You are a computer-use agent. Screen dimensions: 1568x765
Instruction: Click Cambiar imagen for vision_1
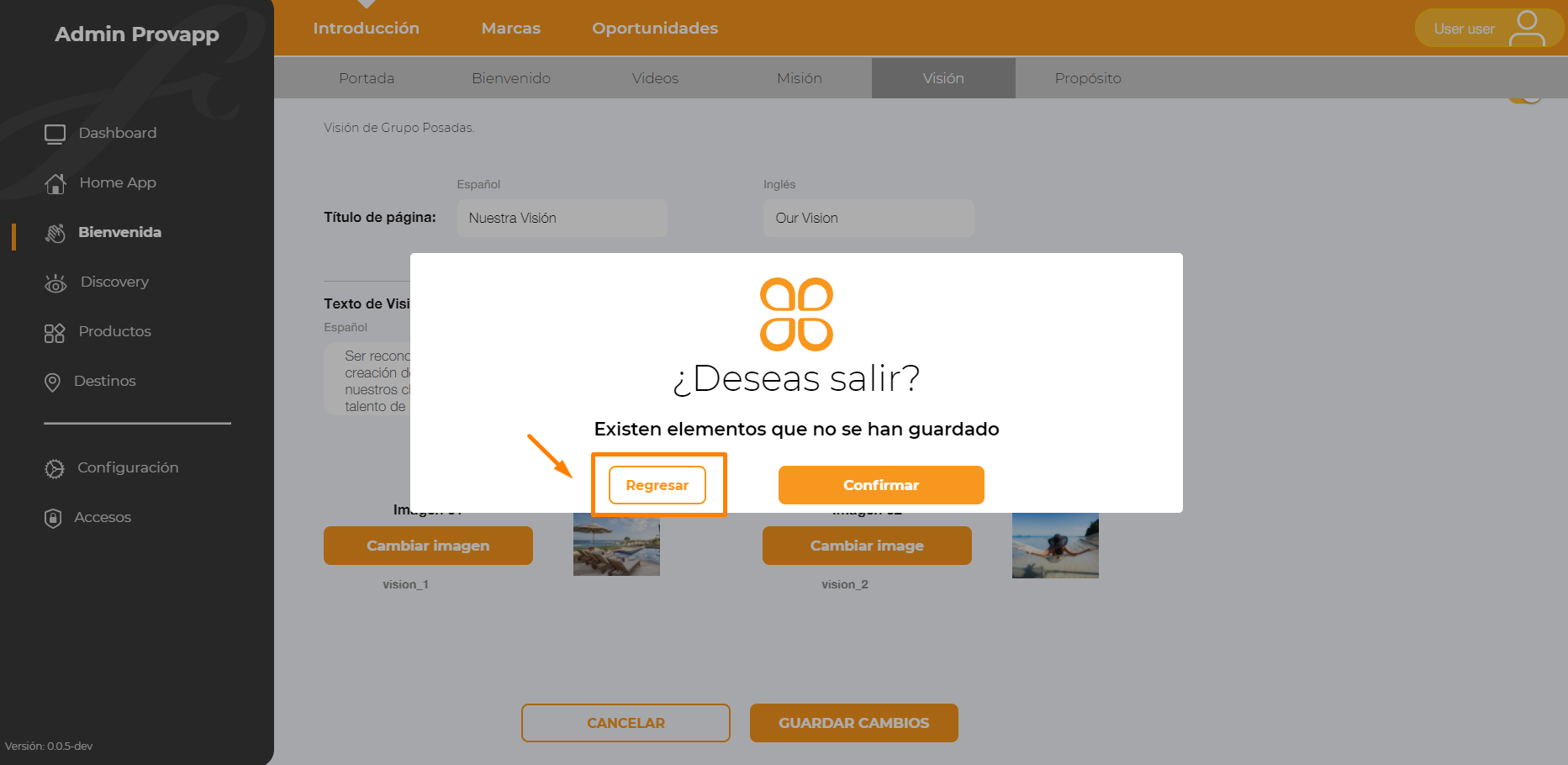click(x=428, y=546)
